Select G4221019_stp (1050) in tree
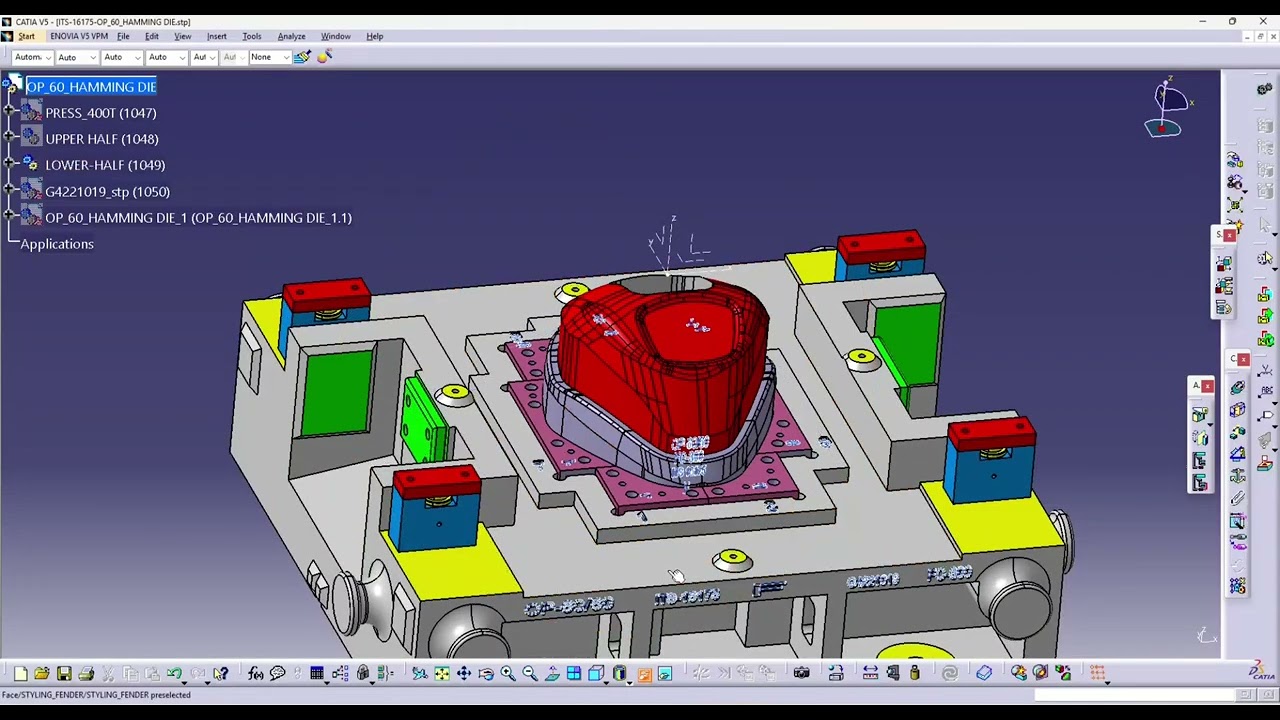This screenshot has height=720, width=1280. (107, 191)
